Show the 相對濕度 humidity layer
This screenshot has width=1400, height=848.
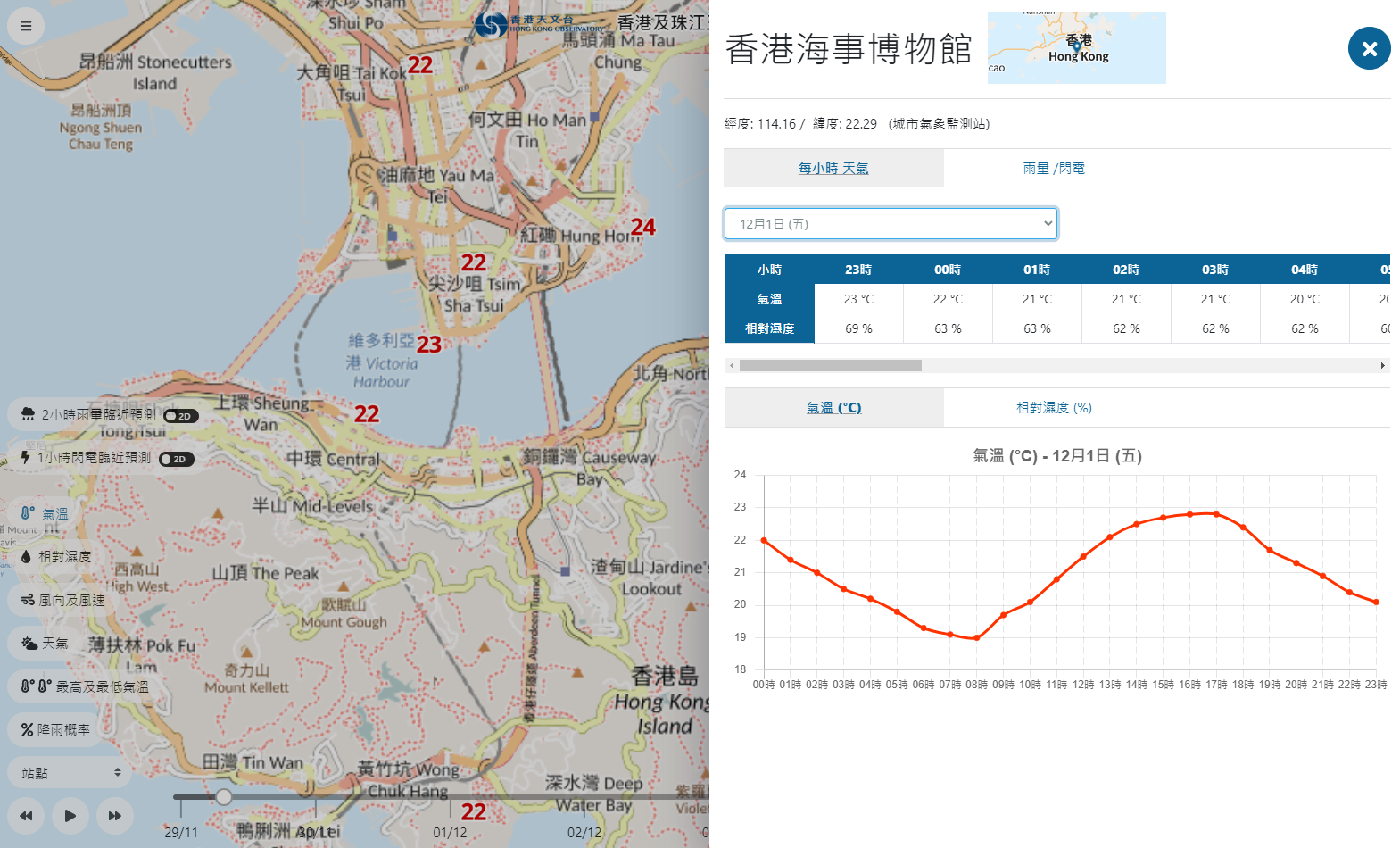coord(64,557)
